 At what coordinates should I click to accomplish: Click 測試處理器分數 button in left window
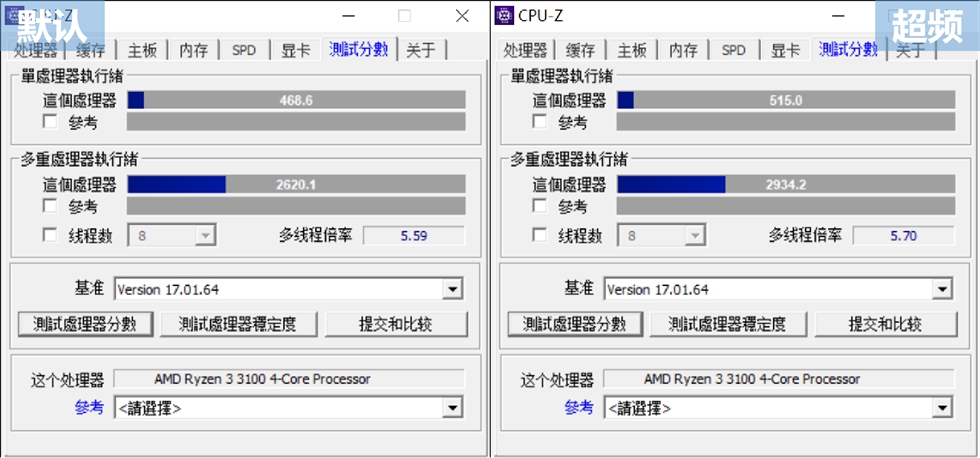[x=86, y=324]
